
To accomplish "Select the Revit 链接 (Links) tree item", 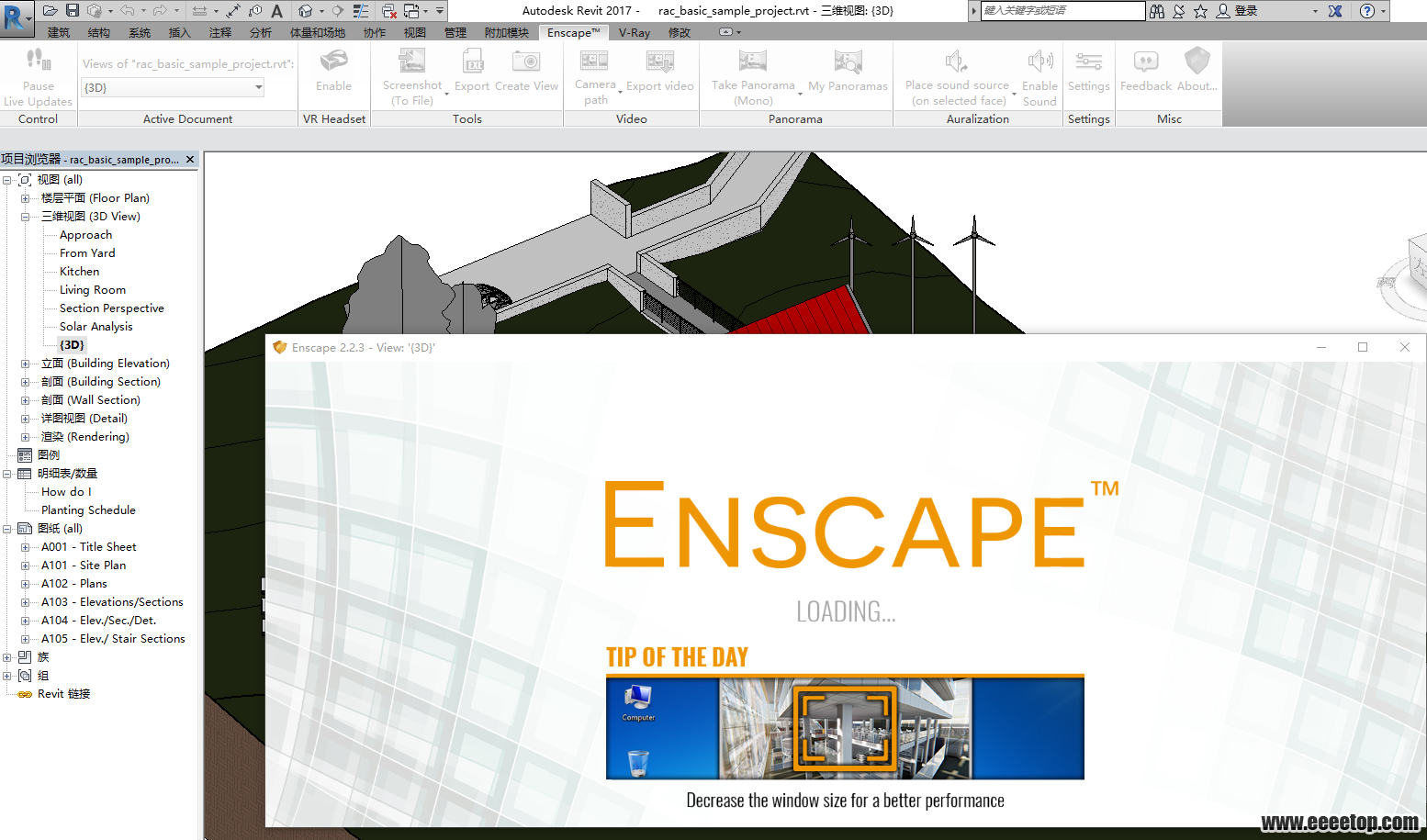I will pos(64,694).
